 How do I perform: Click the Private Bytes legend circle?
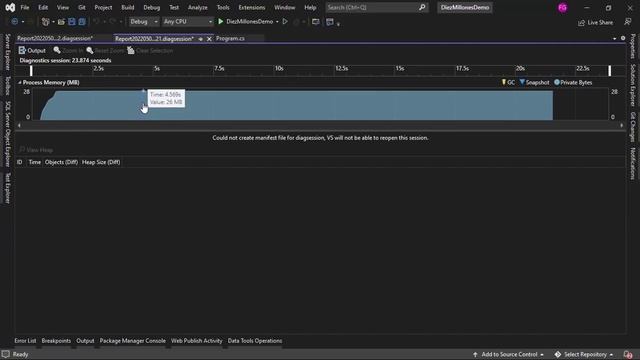click(557, 82)
